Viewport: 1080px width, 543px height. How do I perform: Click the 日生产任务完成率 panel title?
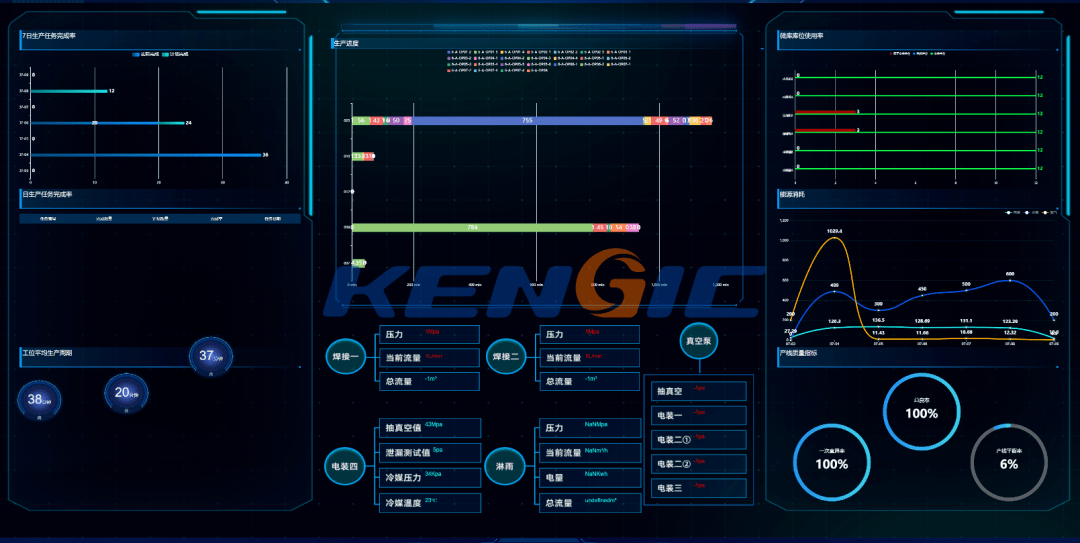tap(47, 194)
